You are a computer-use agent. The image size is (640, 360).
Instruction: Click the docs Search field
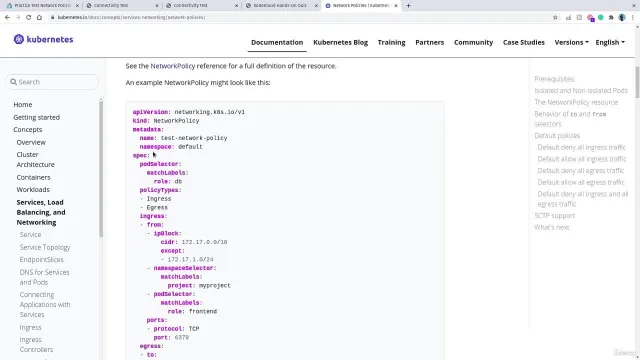coord(52,82)
